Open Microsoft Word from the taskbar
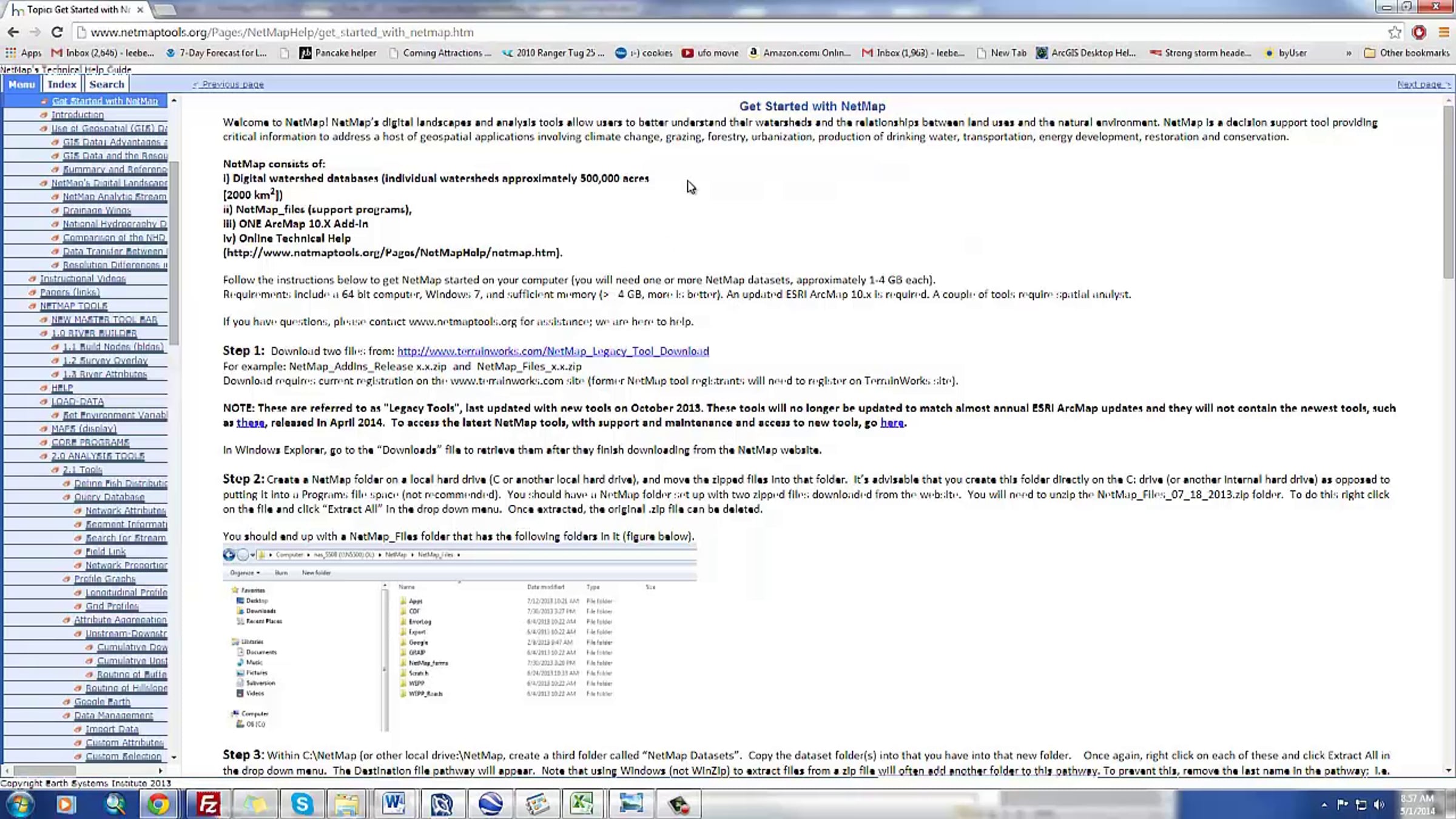Screen dimensions: 1456x819 click(x=394, y=804)
